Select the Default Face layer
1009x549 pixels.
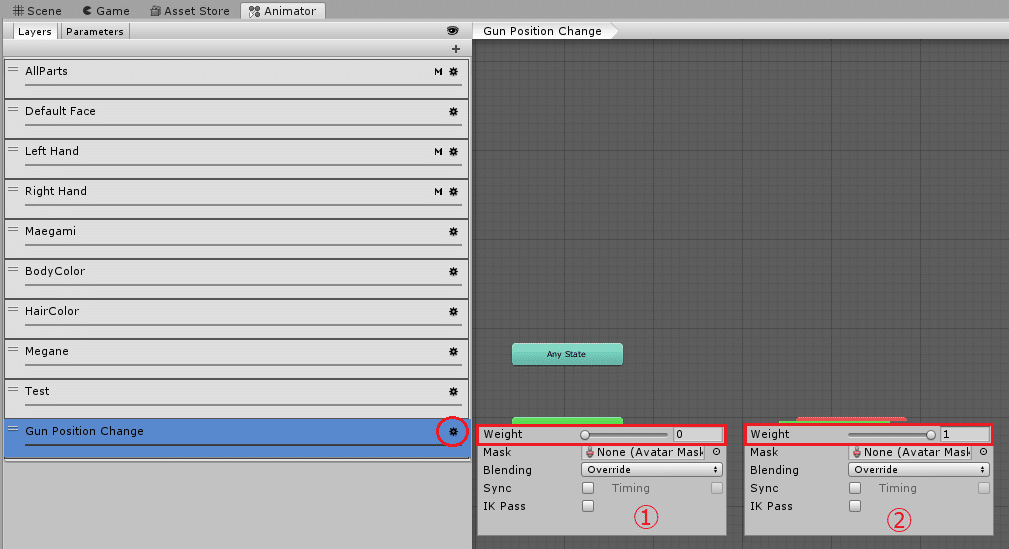[x=236, y=118]
